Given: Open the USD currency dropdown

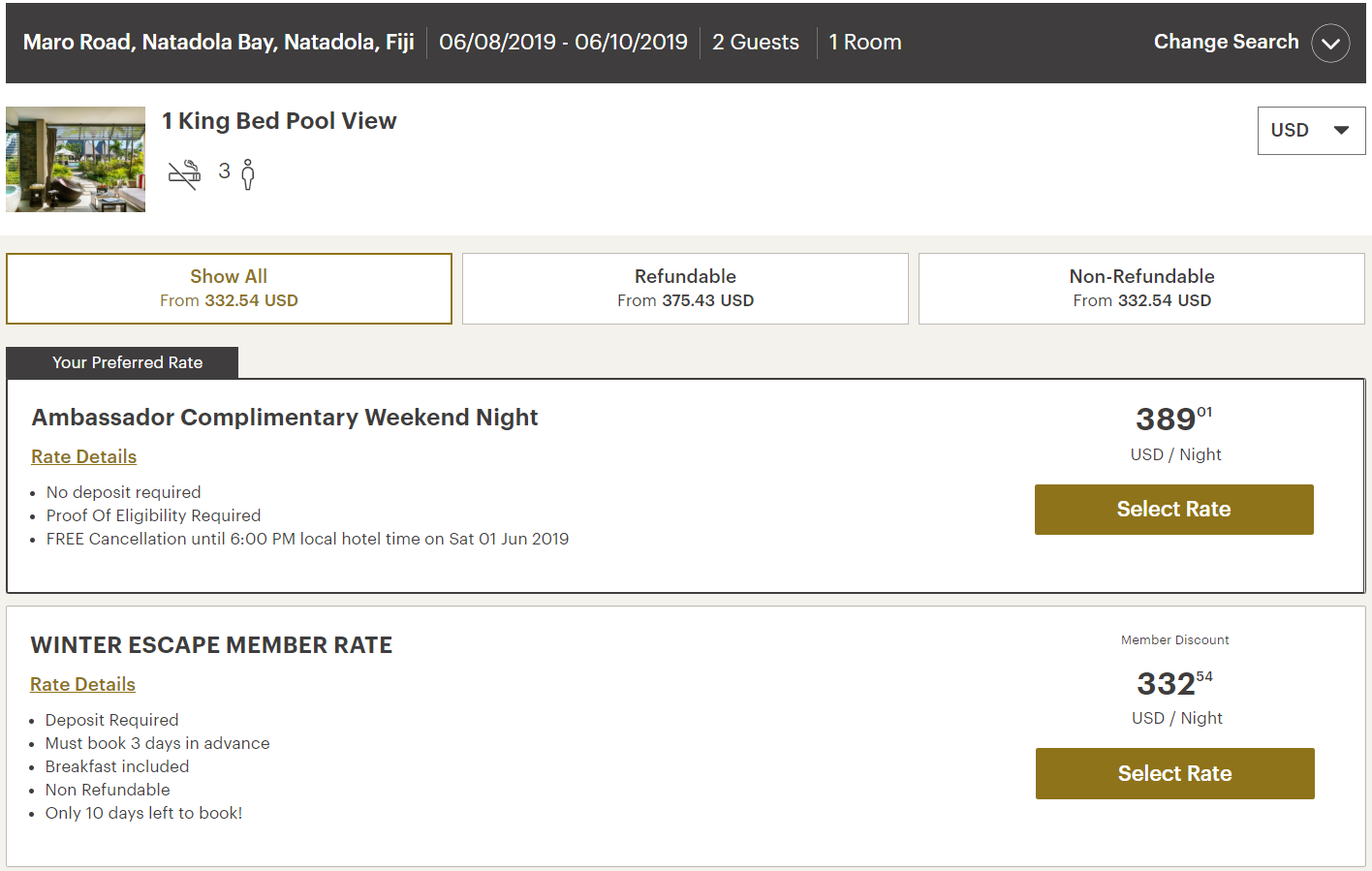Looking at the screenshot, I should [1310, 131].
